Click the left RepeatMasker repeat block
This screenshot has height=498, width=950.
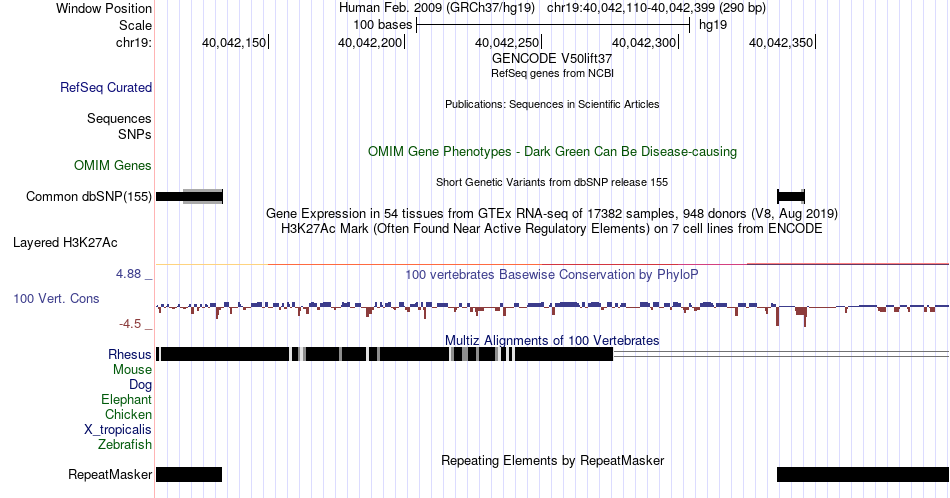pyautogui.click(x=189, y=474)
